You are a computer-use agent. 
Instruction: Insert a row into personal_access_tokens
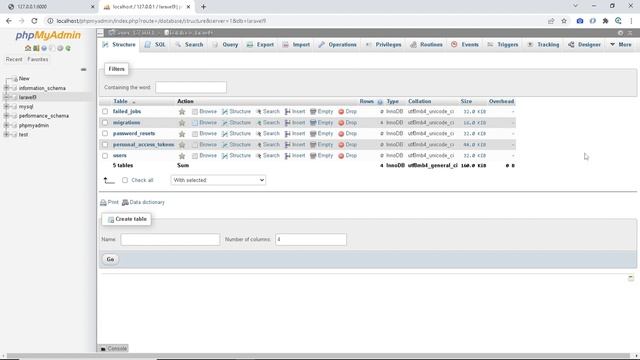(295, 144)
